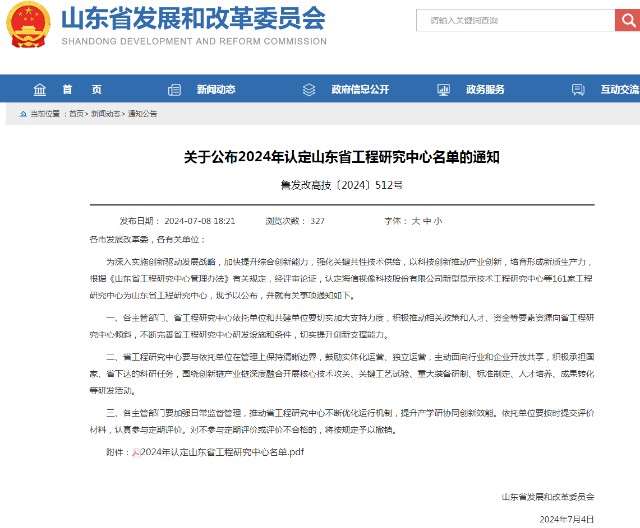Open the 新闻动态 navigation menu item
Image resolution: width=640 pixels, height=528 pixels.
pyautogui.click(x=216, y=89)
